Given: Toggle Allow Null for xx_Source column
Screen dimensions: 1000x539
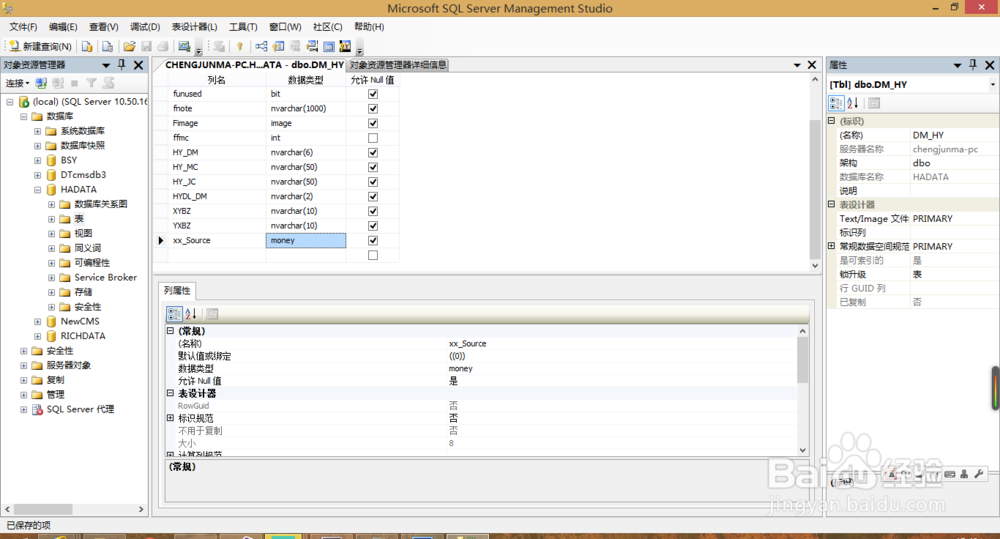Looking at the screenshot, I should click(x=373, y=240).
